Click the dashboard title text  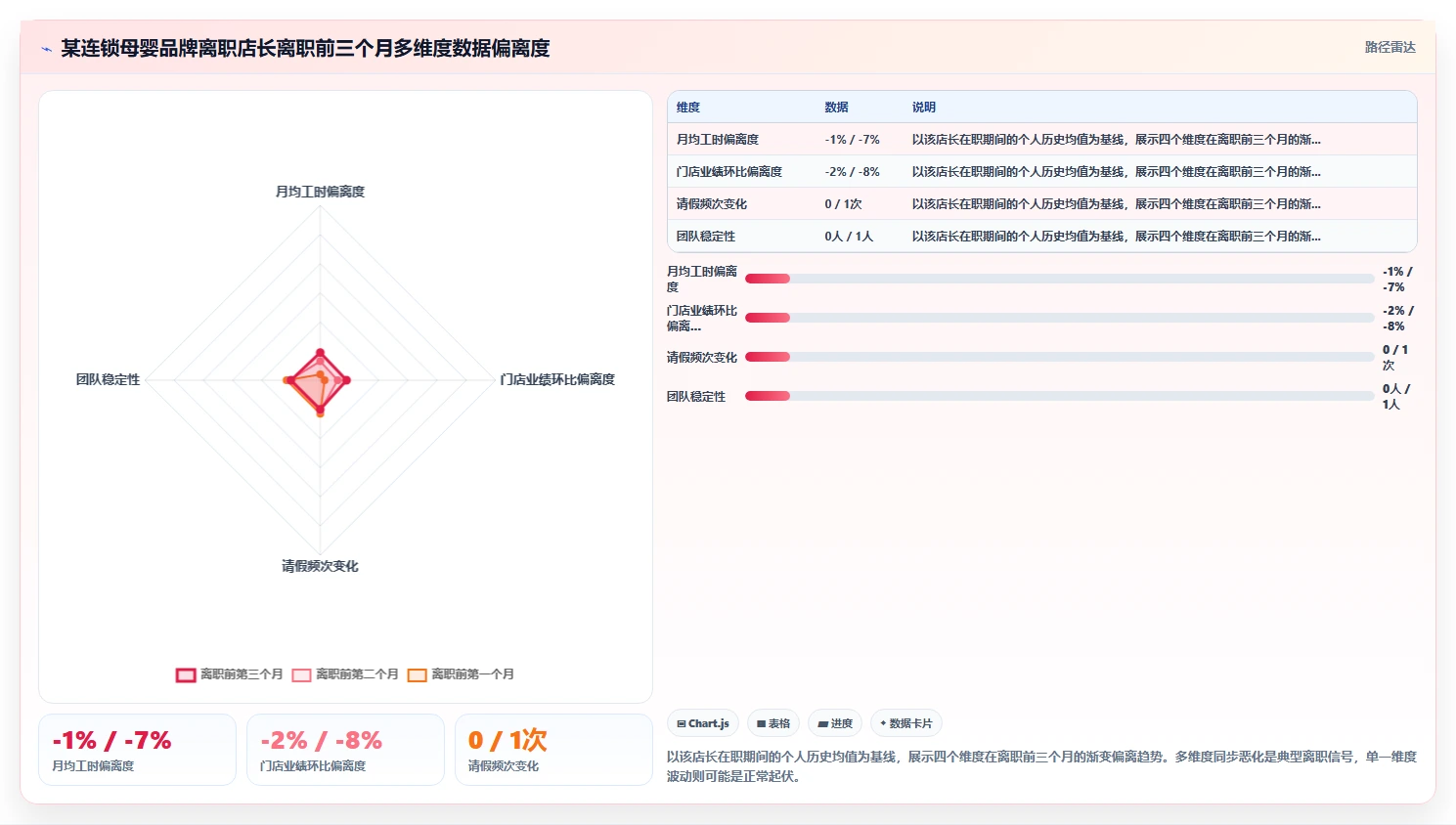pyautogui.click(x=305, y=48)
